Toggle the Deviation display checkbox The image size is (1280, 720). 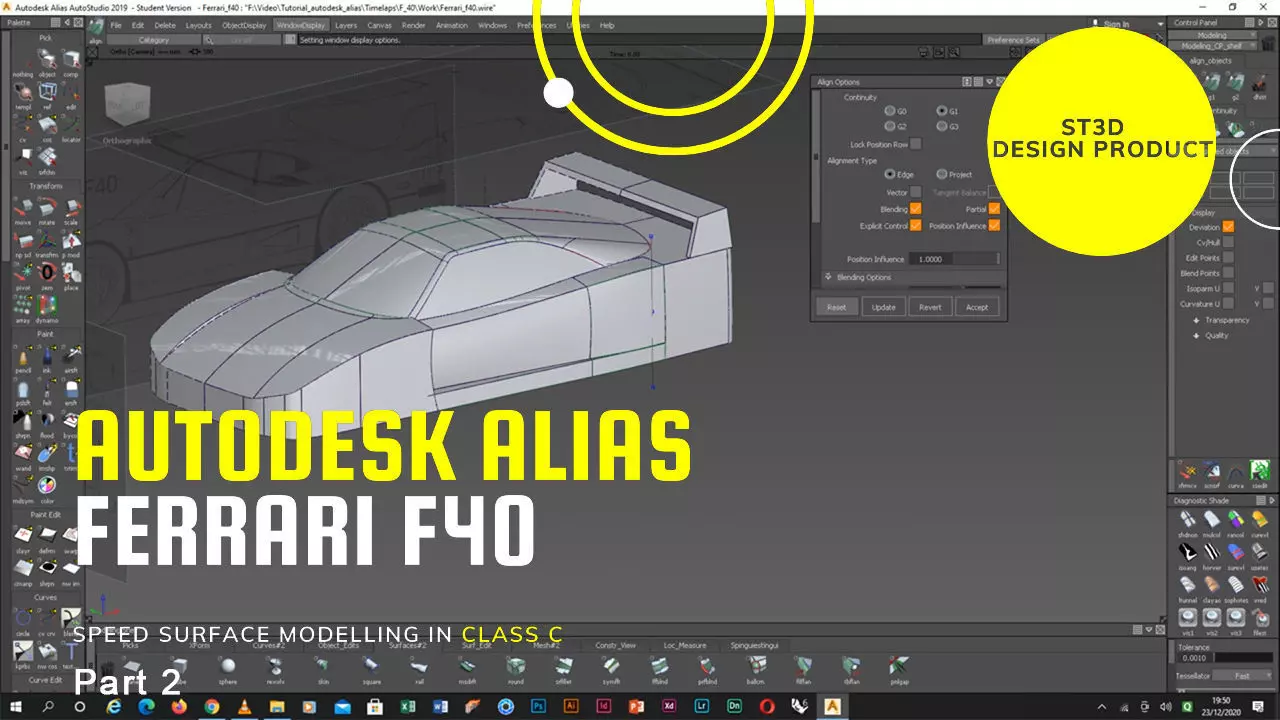1228,227
